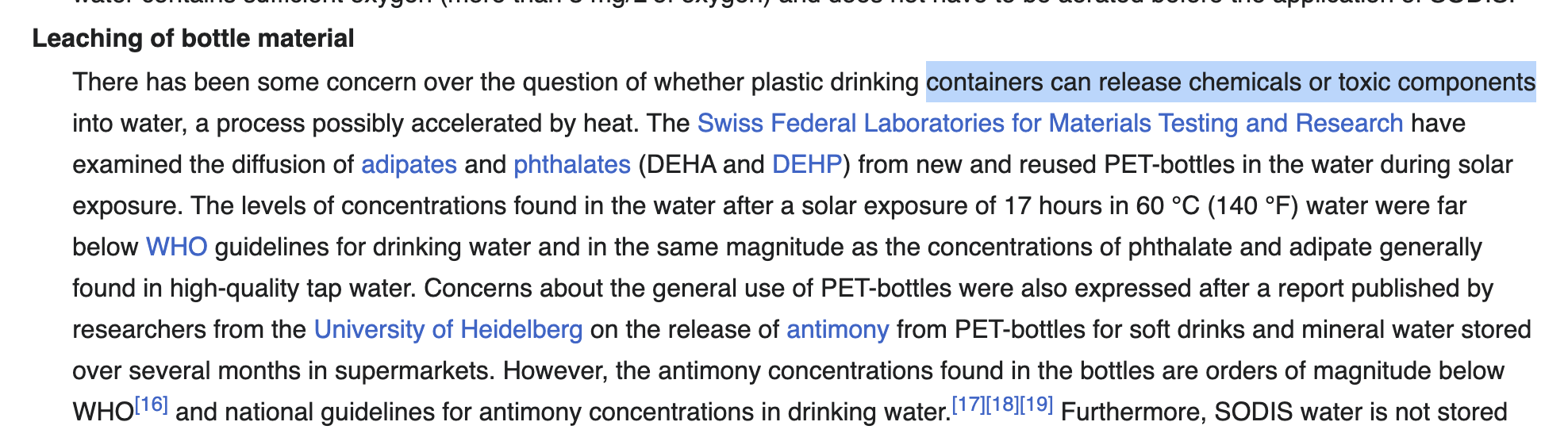Screen dimensions: 1568x441
Task: Click the text '140 °F' in the paragraph
Action: (1253, 206)
